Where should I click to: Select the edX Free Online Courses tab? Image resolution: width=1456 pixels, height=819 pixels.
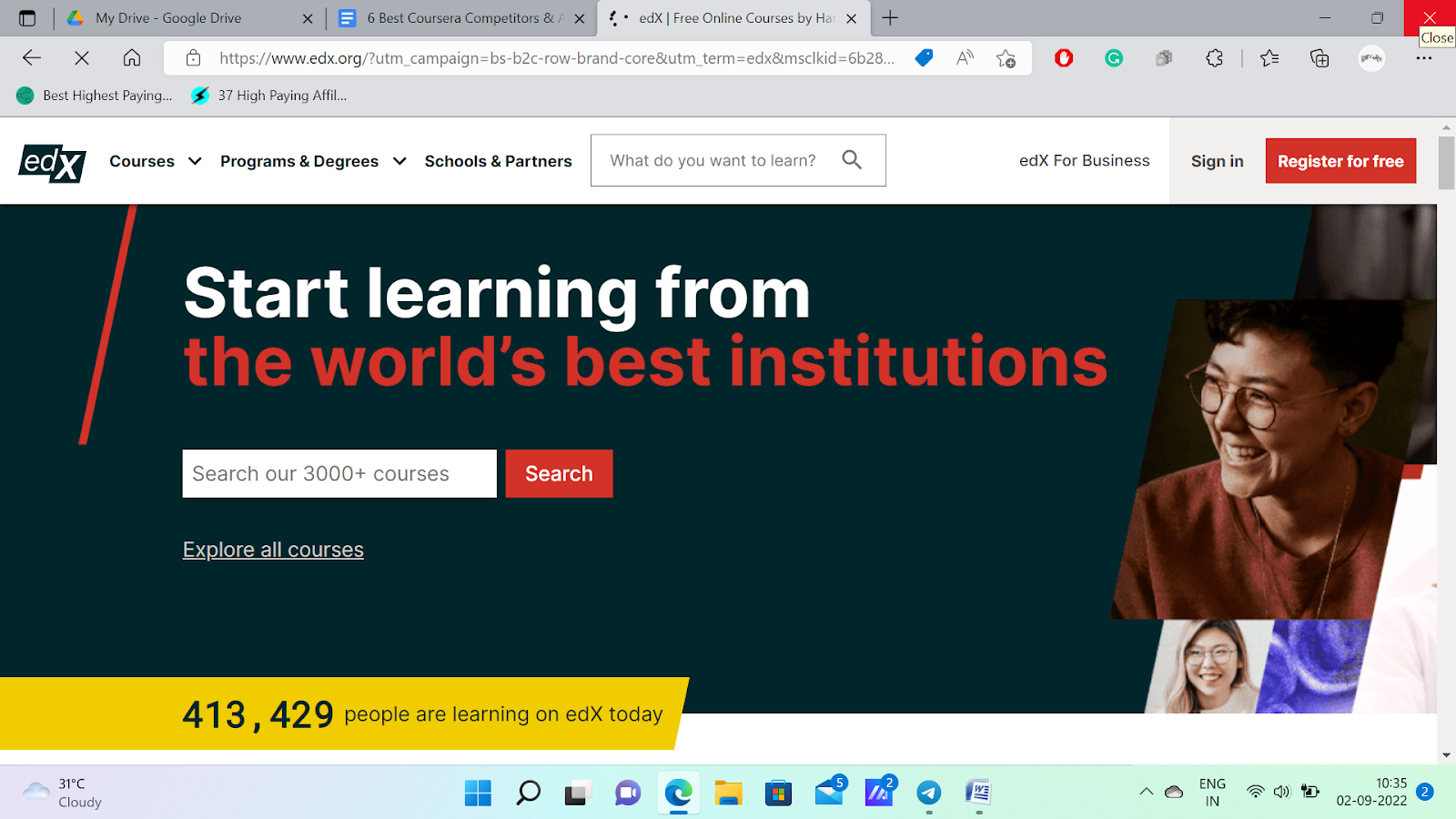tap(735, 18)
